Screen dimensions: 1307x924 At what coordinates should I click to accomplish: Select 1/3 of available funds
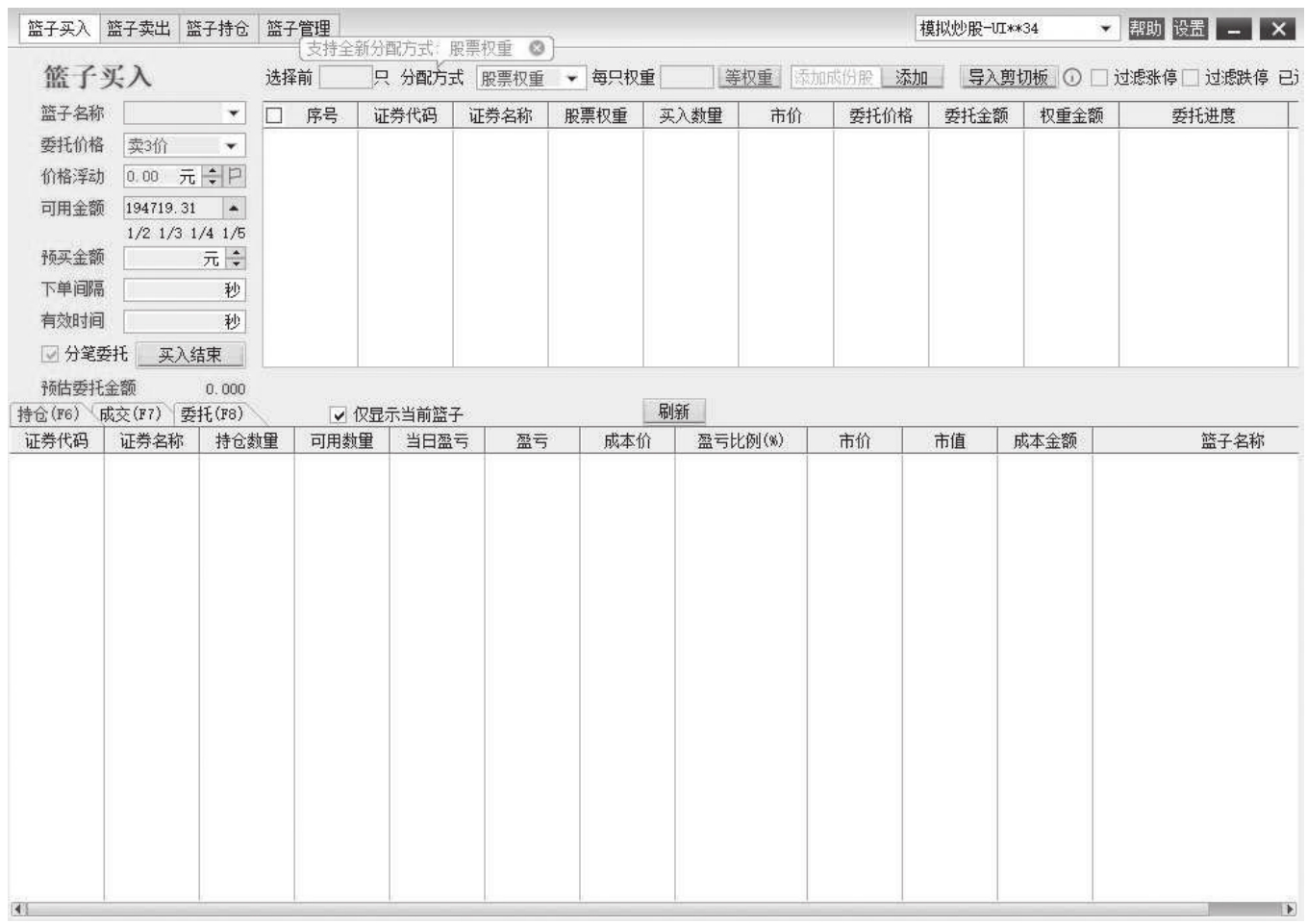click(170, 234)
